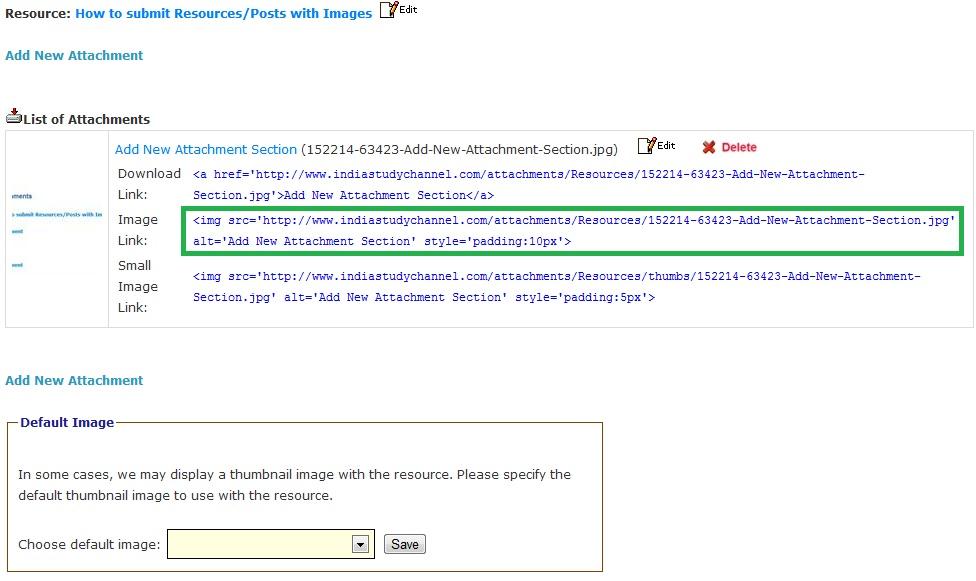Click the 'In some cases, we may display' description paragraph
This screenshot has width=976, height=581.
click(x=294, y=485)
